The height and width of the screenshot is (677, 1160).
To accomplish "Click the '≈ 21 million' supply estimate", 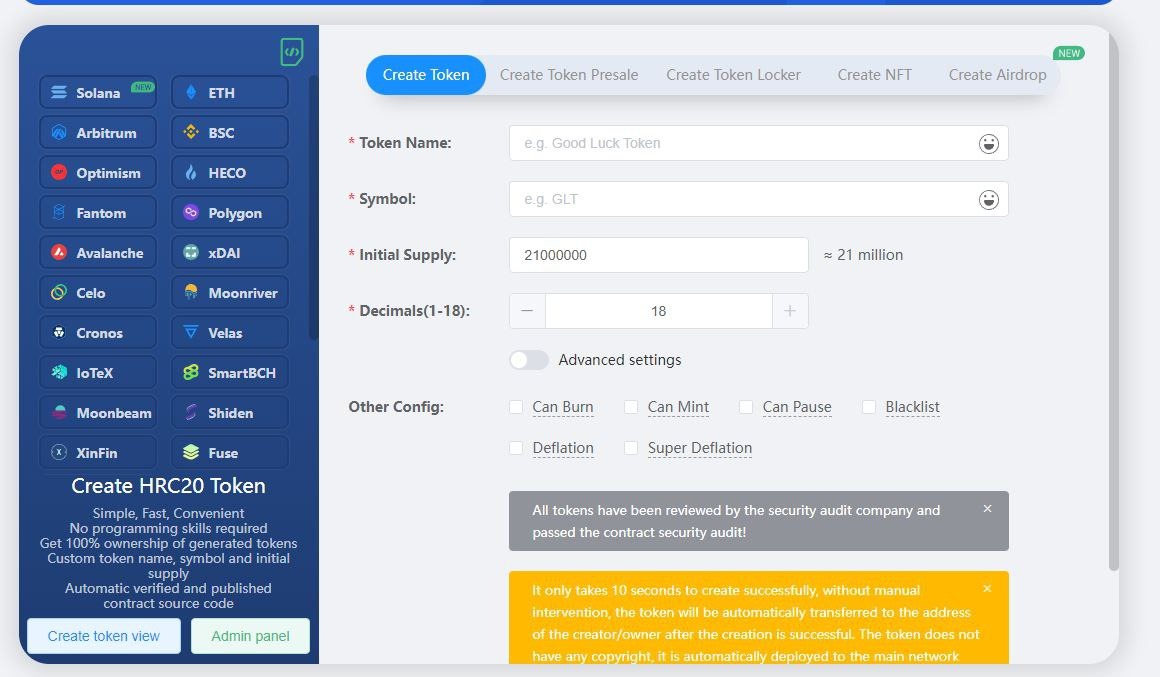I will pos(863,255).
